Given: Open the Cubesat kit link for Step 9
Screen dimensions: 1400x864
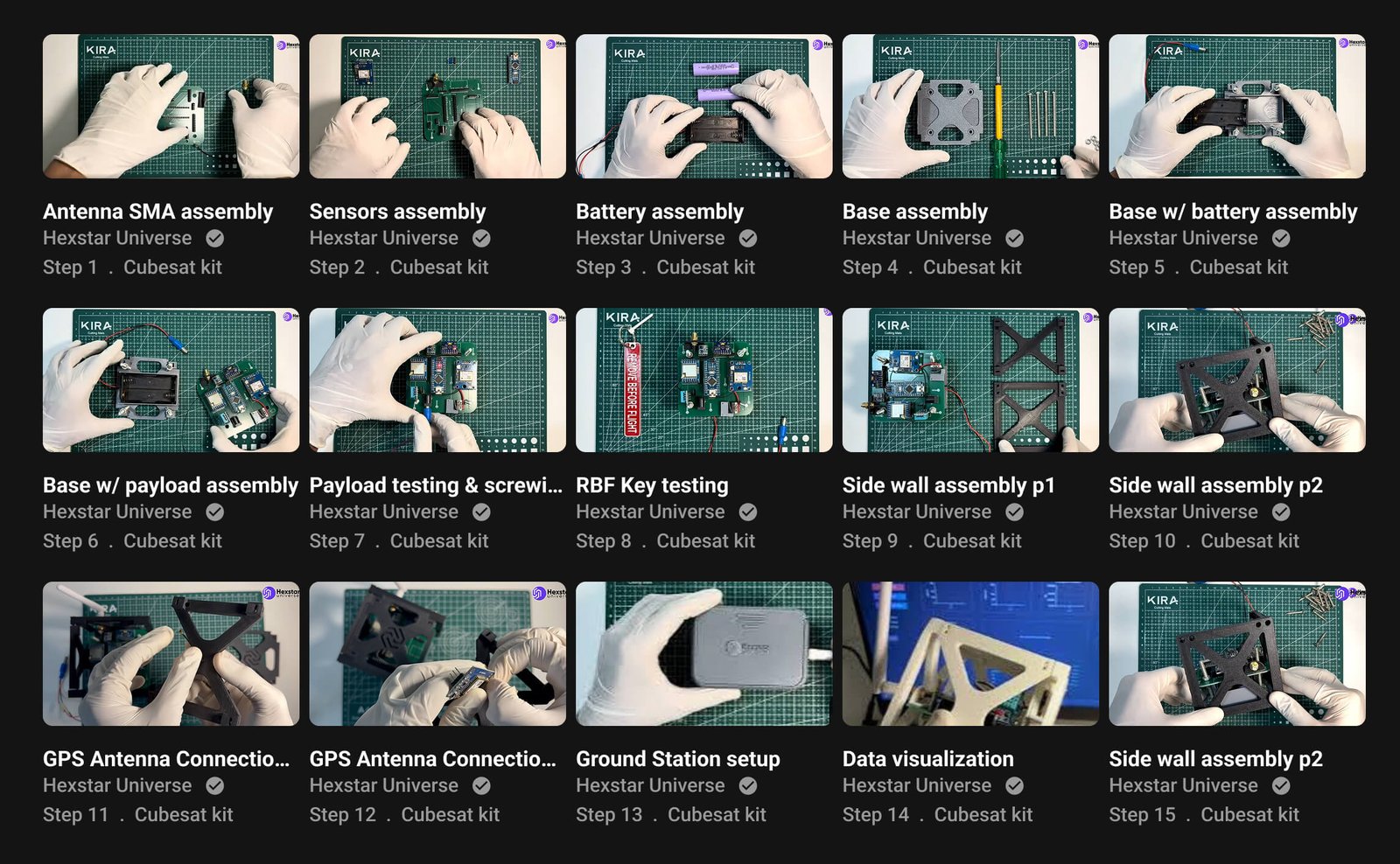Looking at the screenshot, I should (971, 541).
